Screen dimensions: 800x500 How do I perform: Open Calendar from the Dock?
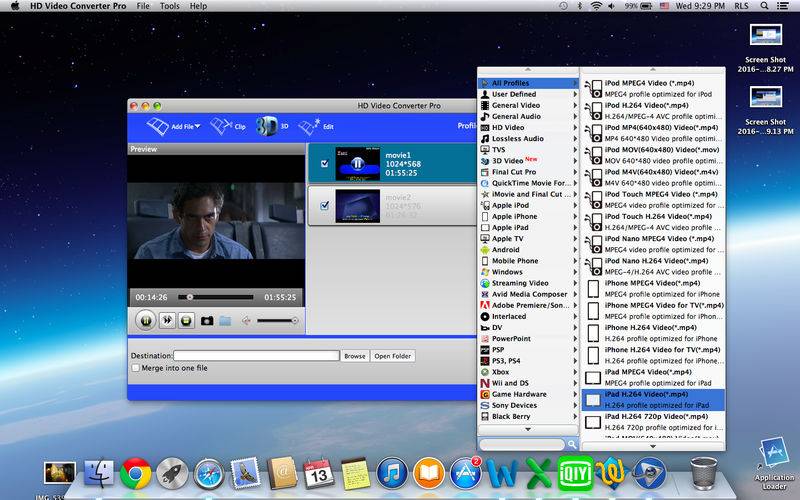(x=319, y=473)
